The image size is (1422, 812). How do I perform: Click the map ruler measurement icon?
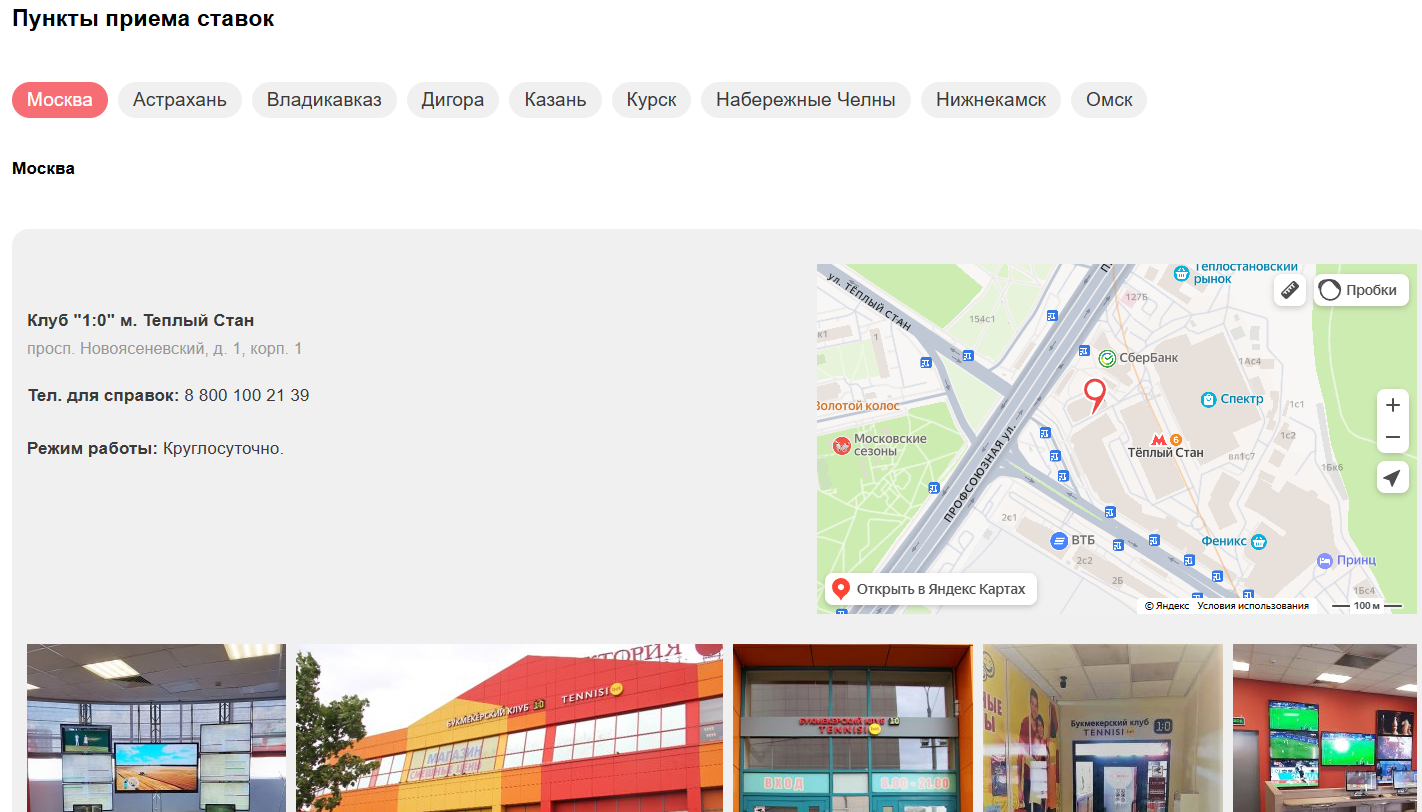1290,291
